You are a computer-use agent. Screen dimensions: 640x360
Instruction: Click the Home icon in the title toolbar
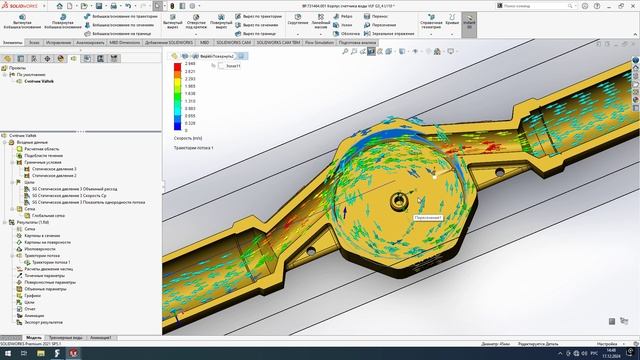point(60,6)
